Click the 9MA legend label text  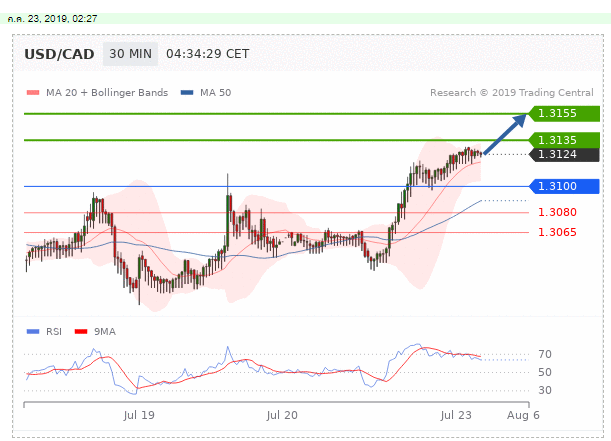pyautogui.click(x=105, y=332)
